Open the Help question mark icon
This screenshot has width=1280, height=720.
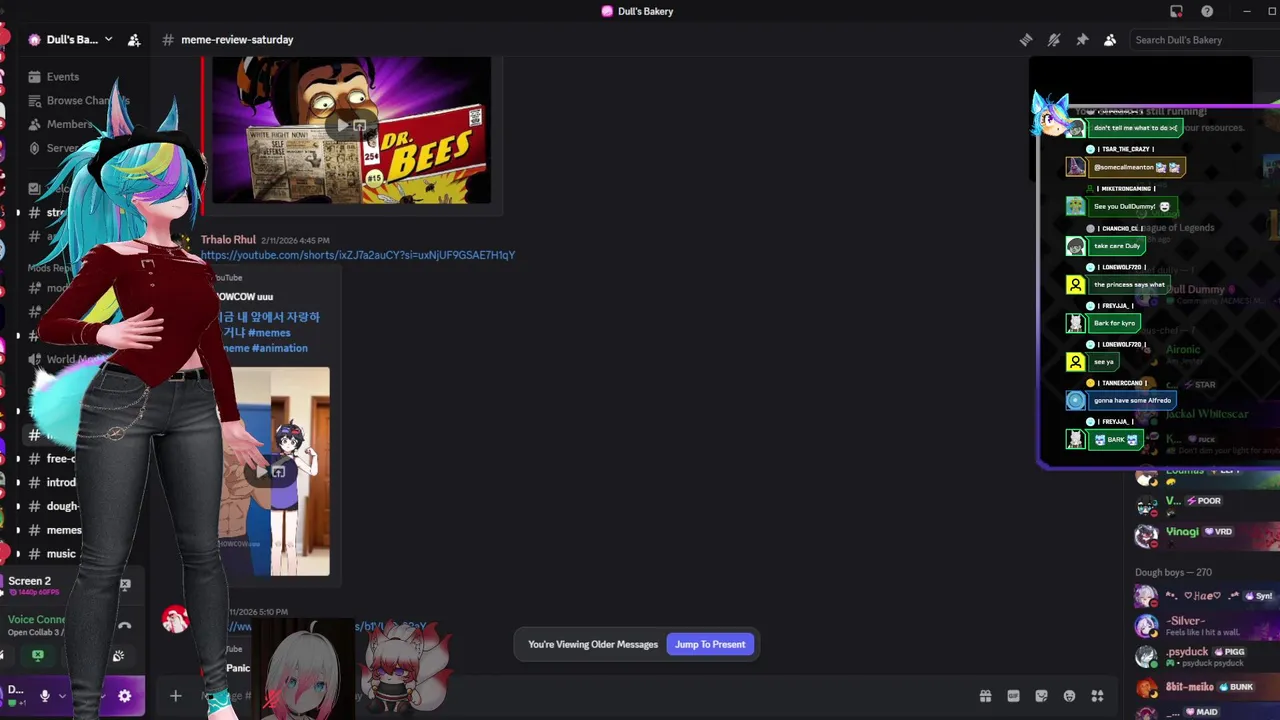[1207, 11]
